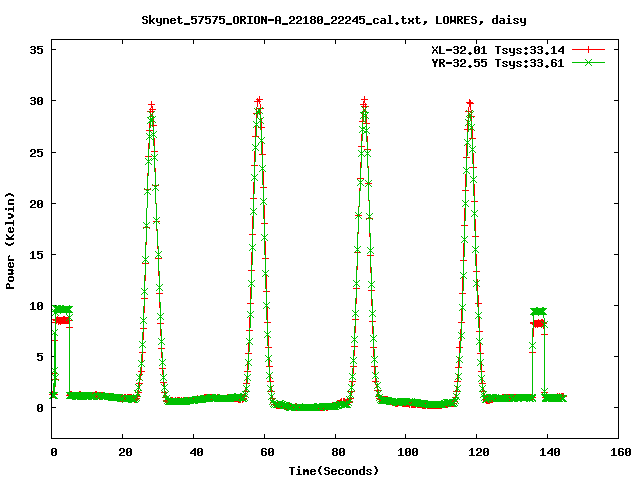Image resolution: width=640 pixels, height=480 pixels.
Task: Click the second peak top near 58 seconds
Action: tap(258, 102)
